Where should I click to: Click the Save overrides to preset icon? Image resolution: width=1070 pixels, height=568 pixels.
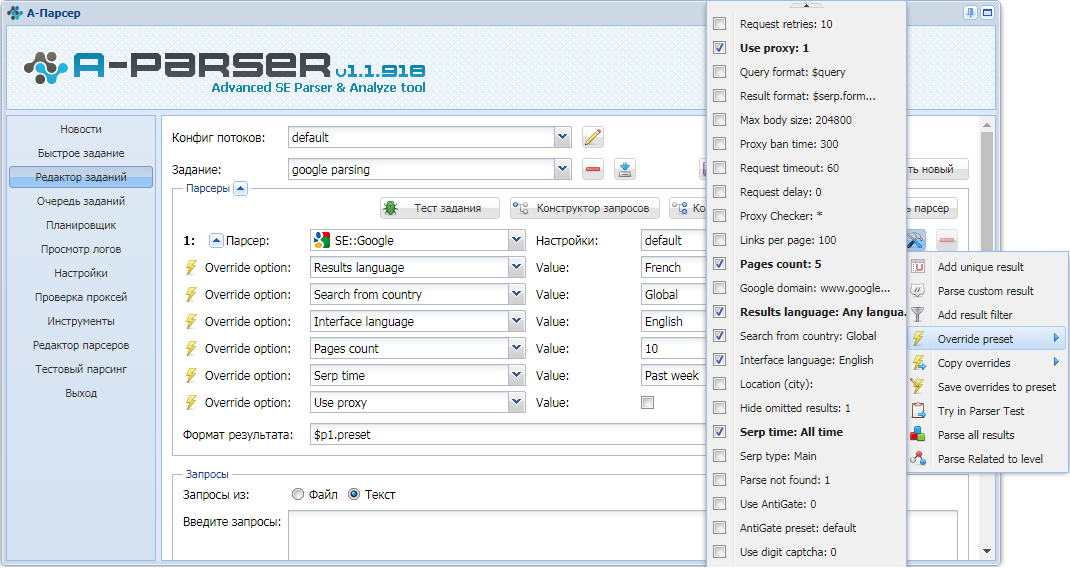(919, 387)
